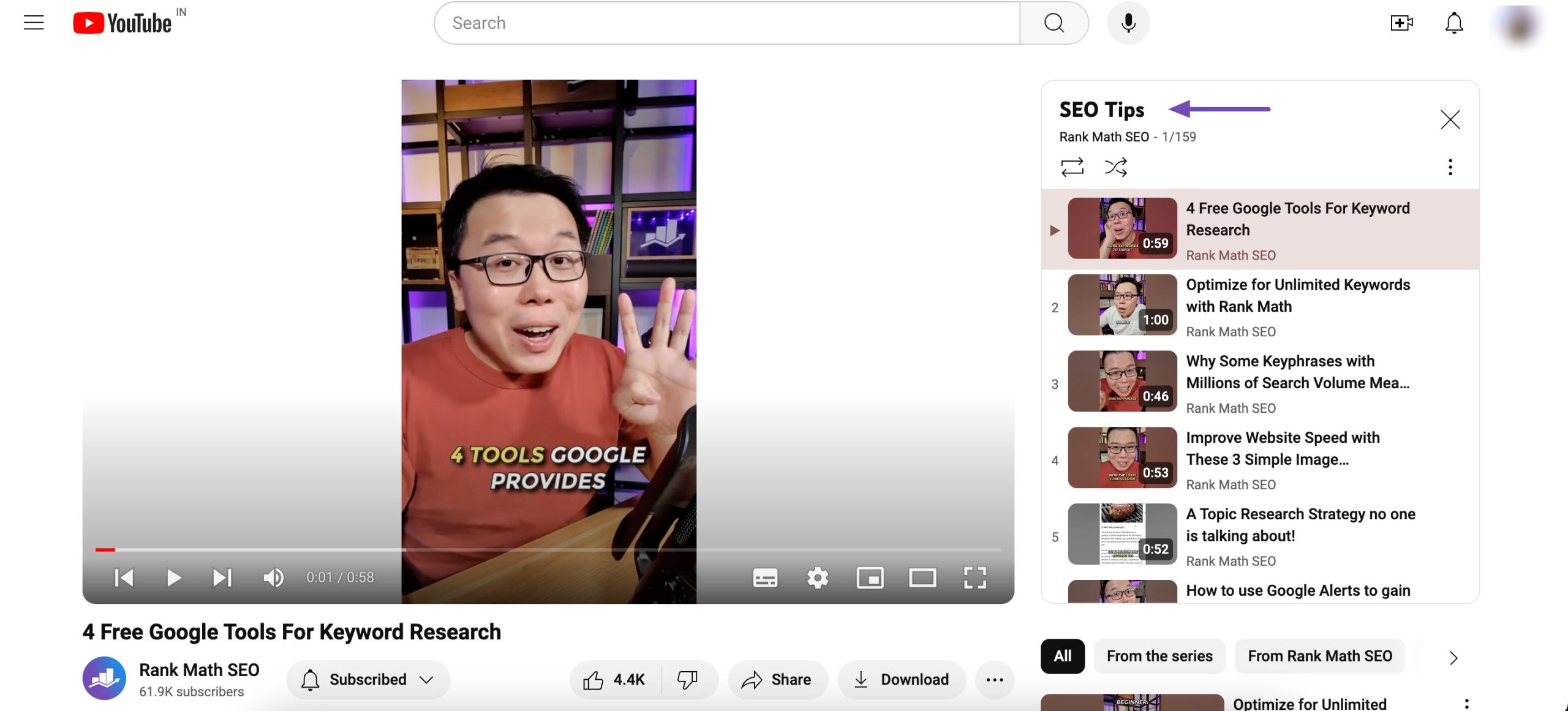This screenshot has height=711, width=1568.
Task: Click inside the Search input field
Action: click(x=727, y=23)
